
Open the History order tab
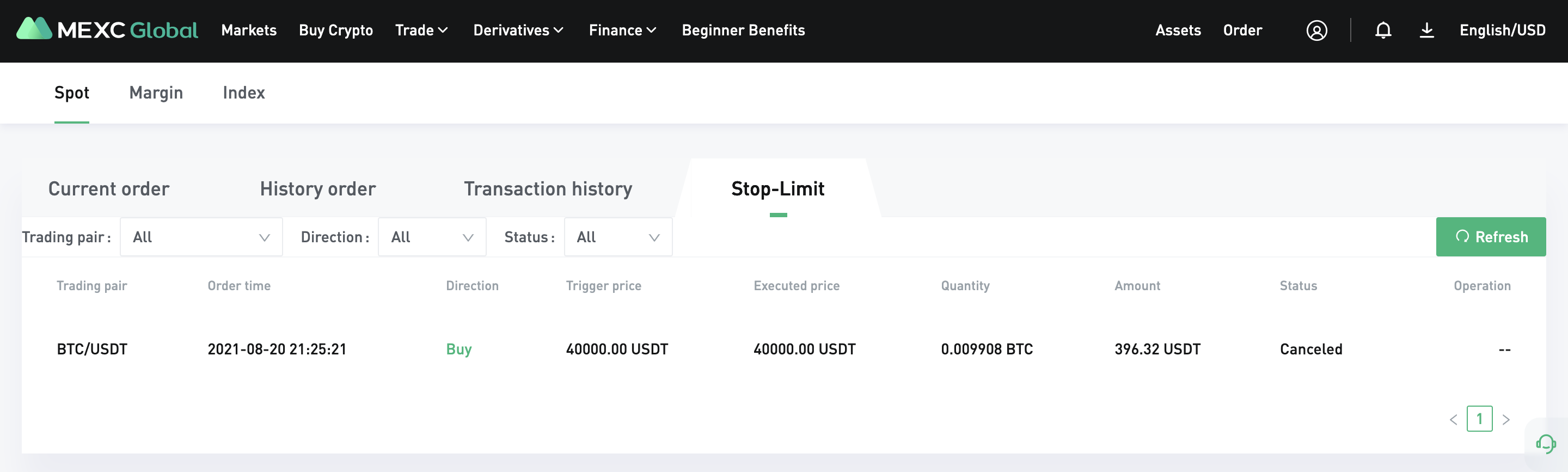coord(318,189)
